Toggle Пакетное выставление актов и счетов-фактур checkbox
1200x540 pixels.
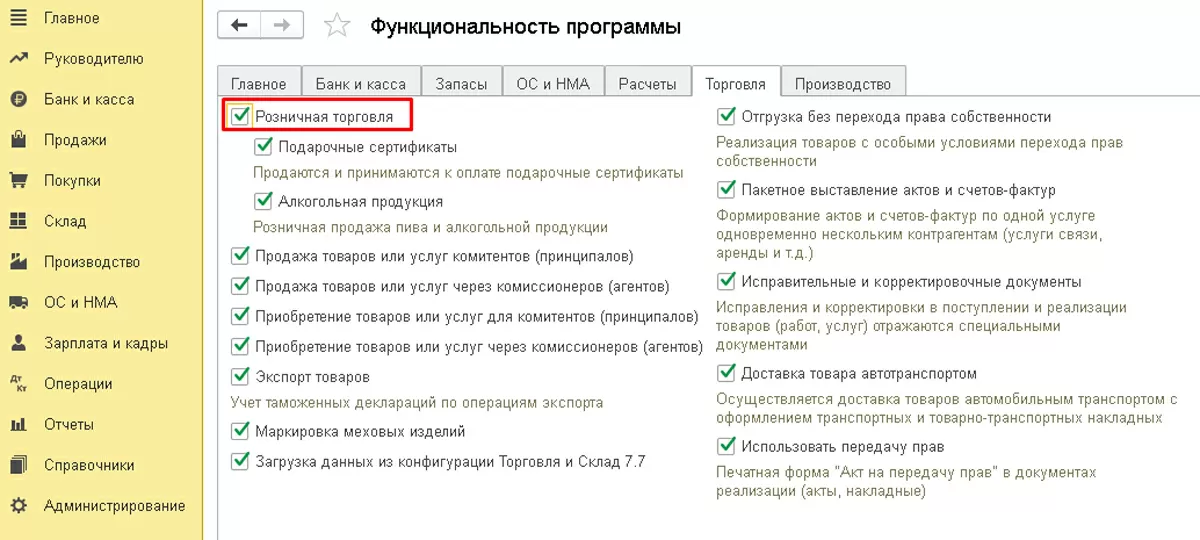pos(727,189)
